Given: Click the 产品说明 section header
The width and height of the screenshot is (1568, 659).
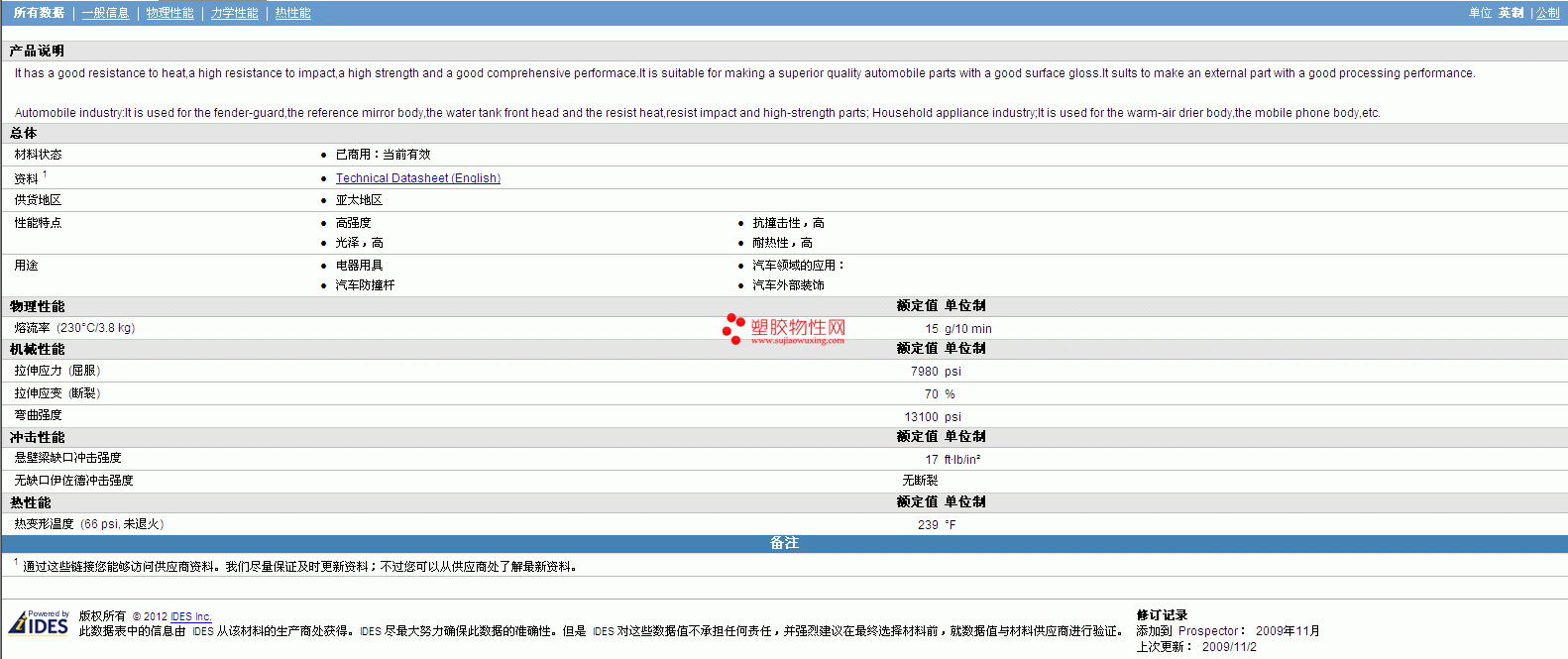Looking at the screenshot, I should pyautogui.click(x=37, y=51).
